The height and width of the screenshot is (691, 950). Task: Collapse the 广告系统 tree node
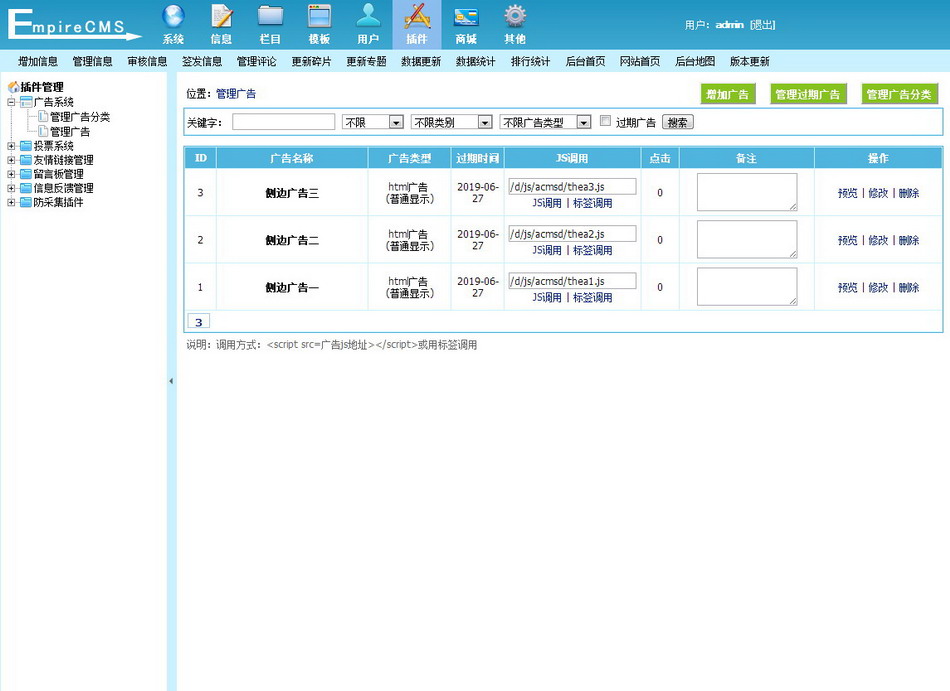pyautogui.click(x=11, y=102)
